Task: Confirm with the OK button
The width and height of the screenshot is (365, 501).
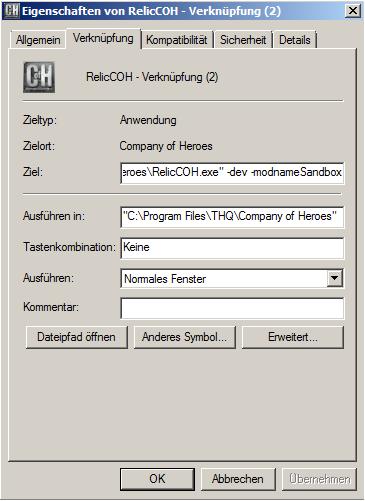Action: pyautogui.click(x=157, y=479)
